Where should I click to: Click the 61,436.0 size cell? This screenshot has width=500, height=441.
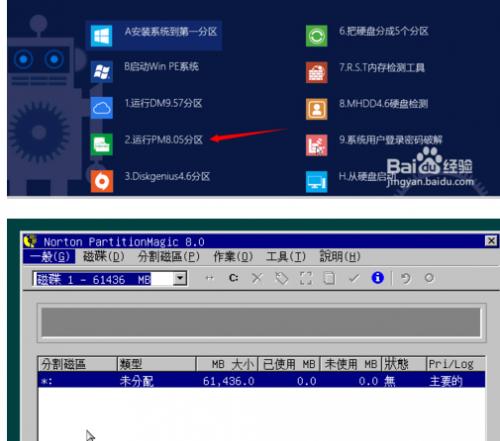pyautogui.click(x=229, y=381)
